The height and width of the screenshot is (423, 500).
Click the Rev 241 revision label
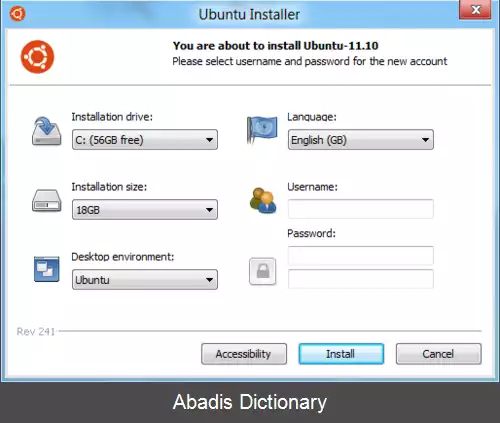point(36,332)
